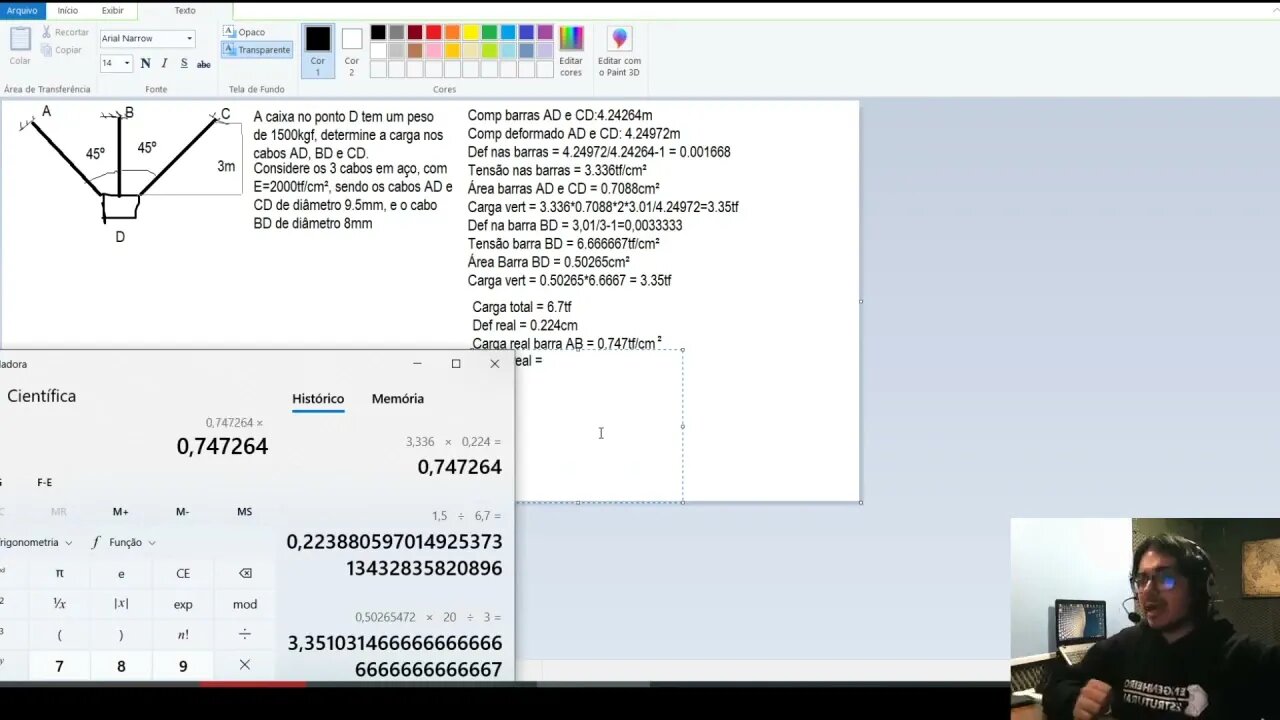
Task: Click the e constant key
Action: (x=121, y=573)
